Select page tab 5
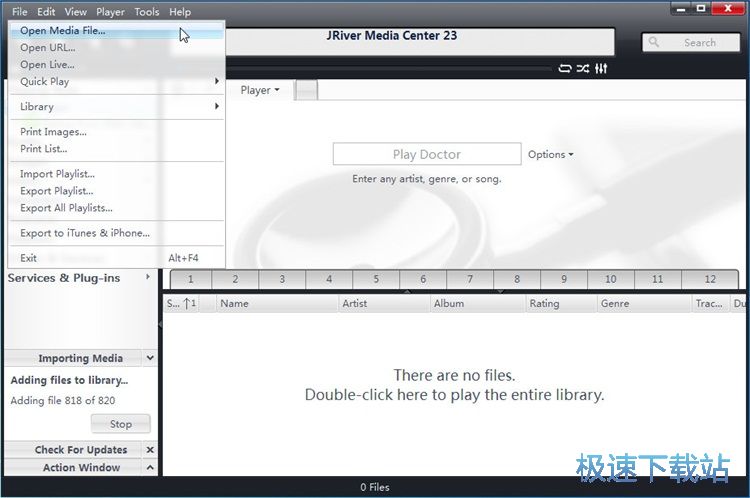 point(376,279)
